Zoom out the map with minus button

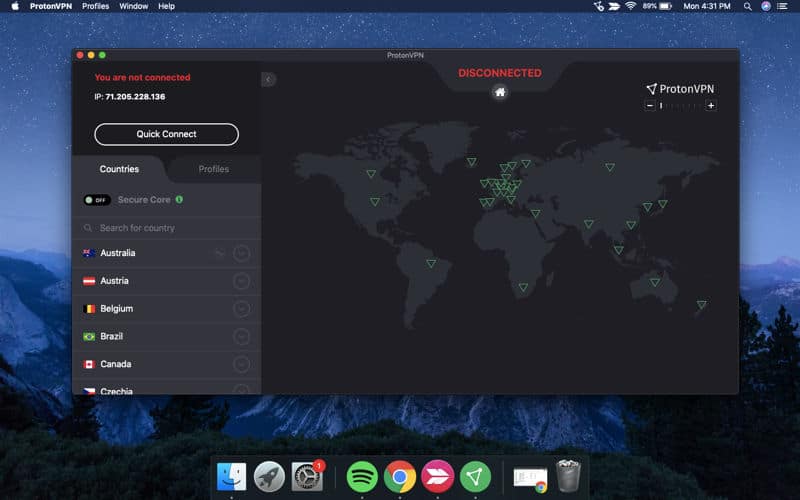pyautogui.click(x=649, y=106)
